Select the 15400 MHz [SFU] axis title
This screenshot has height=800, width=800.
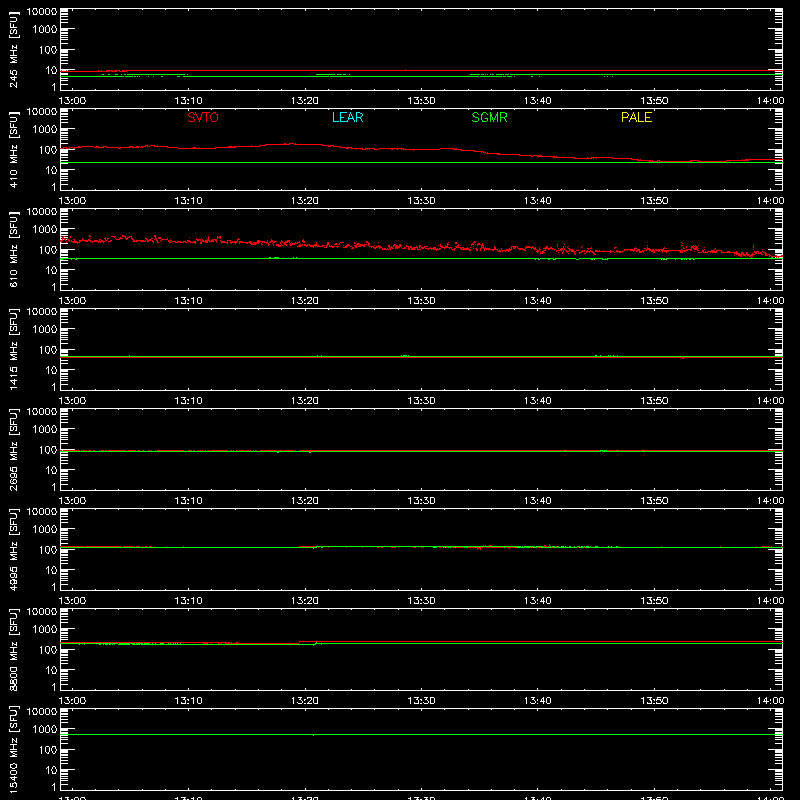(13, 749)
